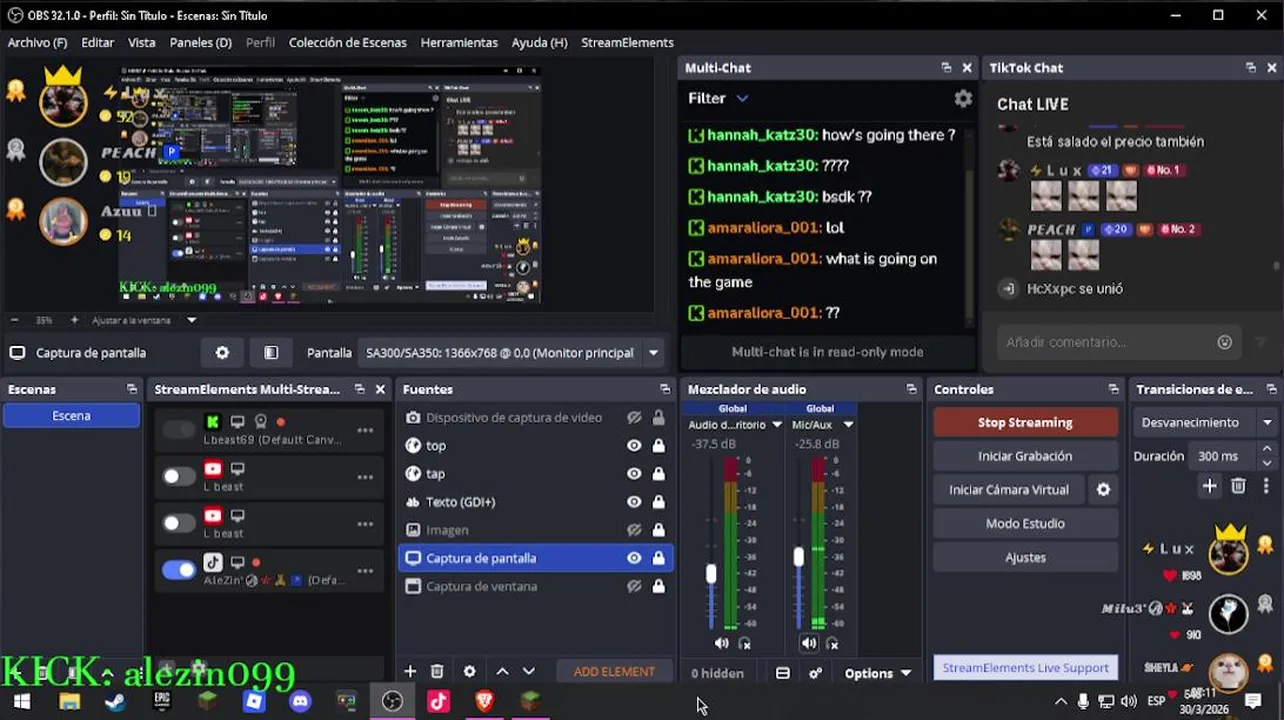Start the virtual camera with Iniciar Cámara Virtual
This screenshot has width=1284, height=720.
pyautogui.click(x=1009, y=490)
